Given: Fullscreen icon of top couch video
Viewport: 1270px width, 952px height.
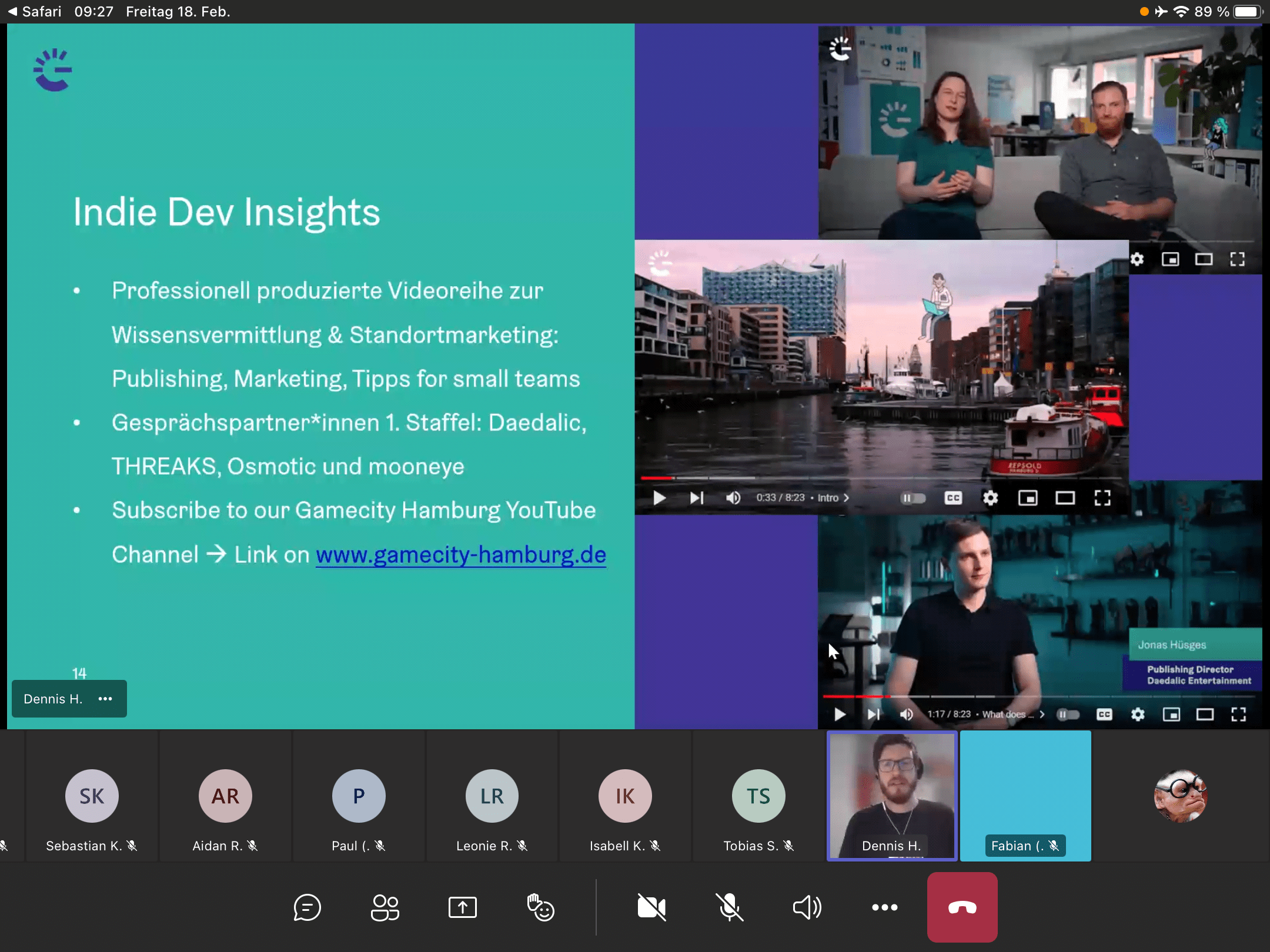Looking at the screenshot, I should point(1237,259).
